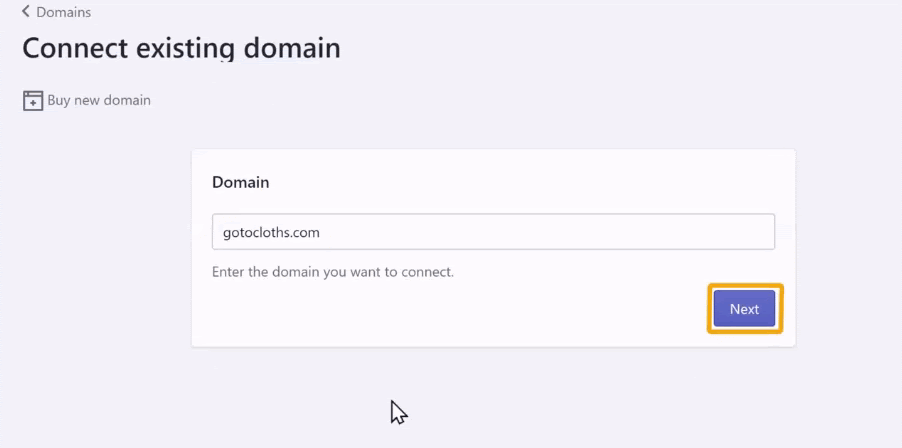The width and height of the screenshot is (902, 448).
Task: Return to Domains using the left arrow
Action: tap(25, 12)
